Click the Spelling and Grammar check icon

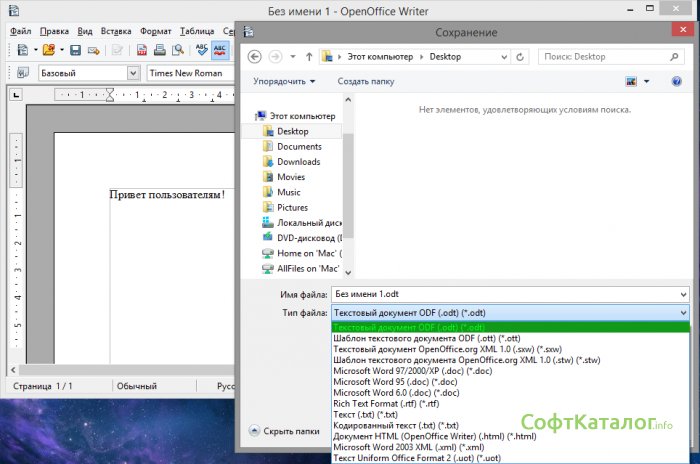pos(201,49)
